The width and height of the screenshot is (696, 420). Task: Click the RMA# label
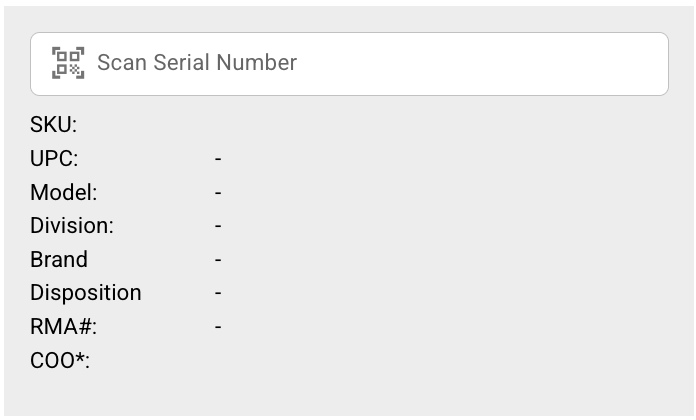[x=63, y=326]
